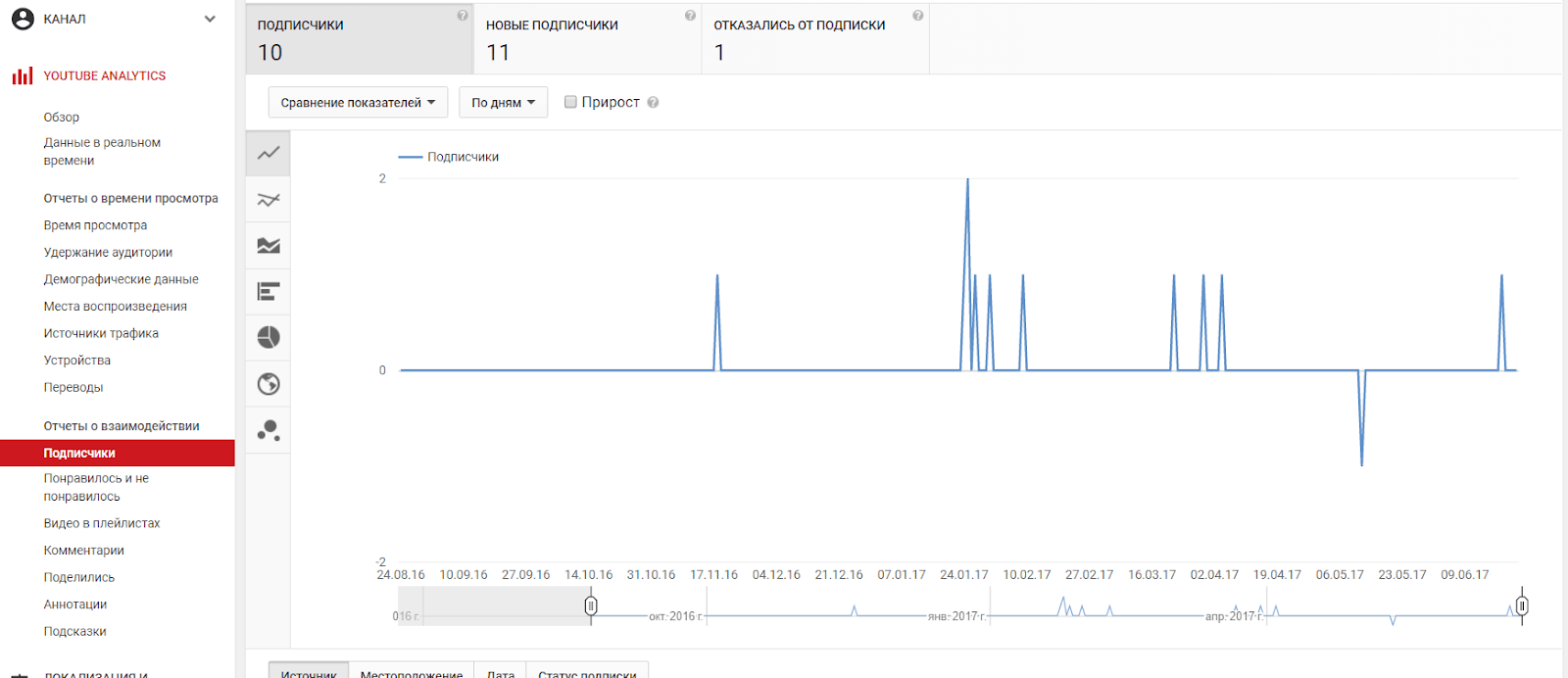Open the Сравнение показателей dropdown
This screenshot has width=1568, height=678.
point(358,103)
